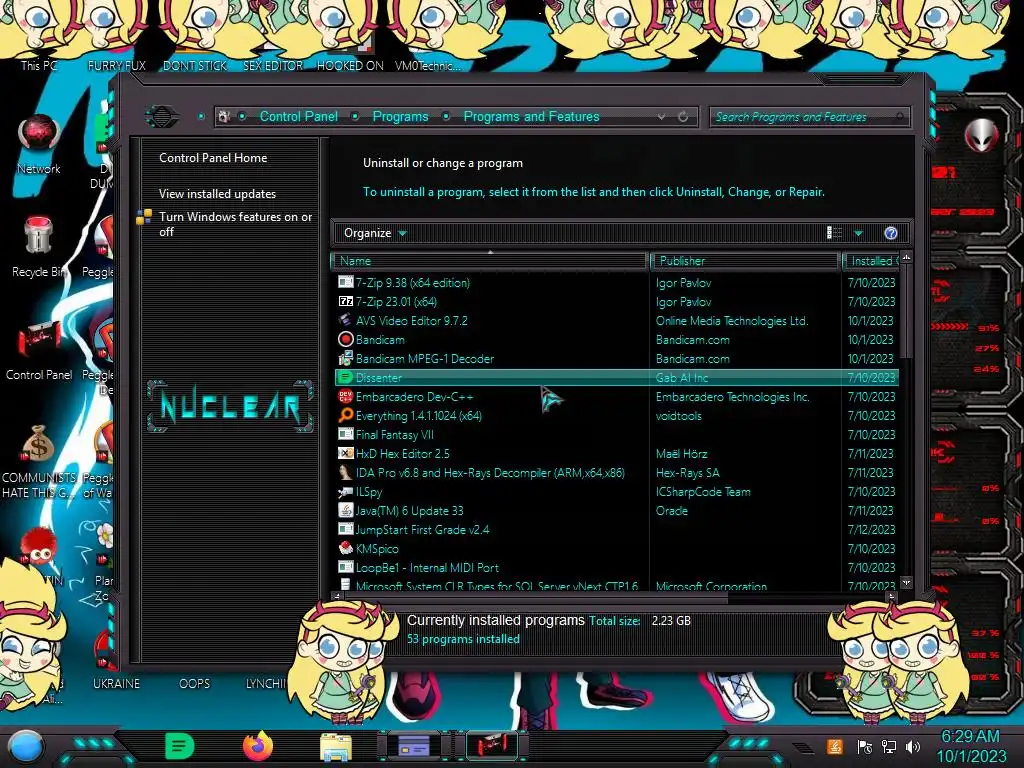The height and width of the screenshot is (768, 1024).
Task: Click the red Bandicam program icon
Action: coord(345,339)
